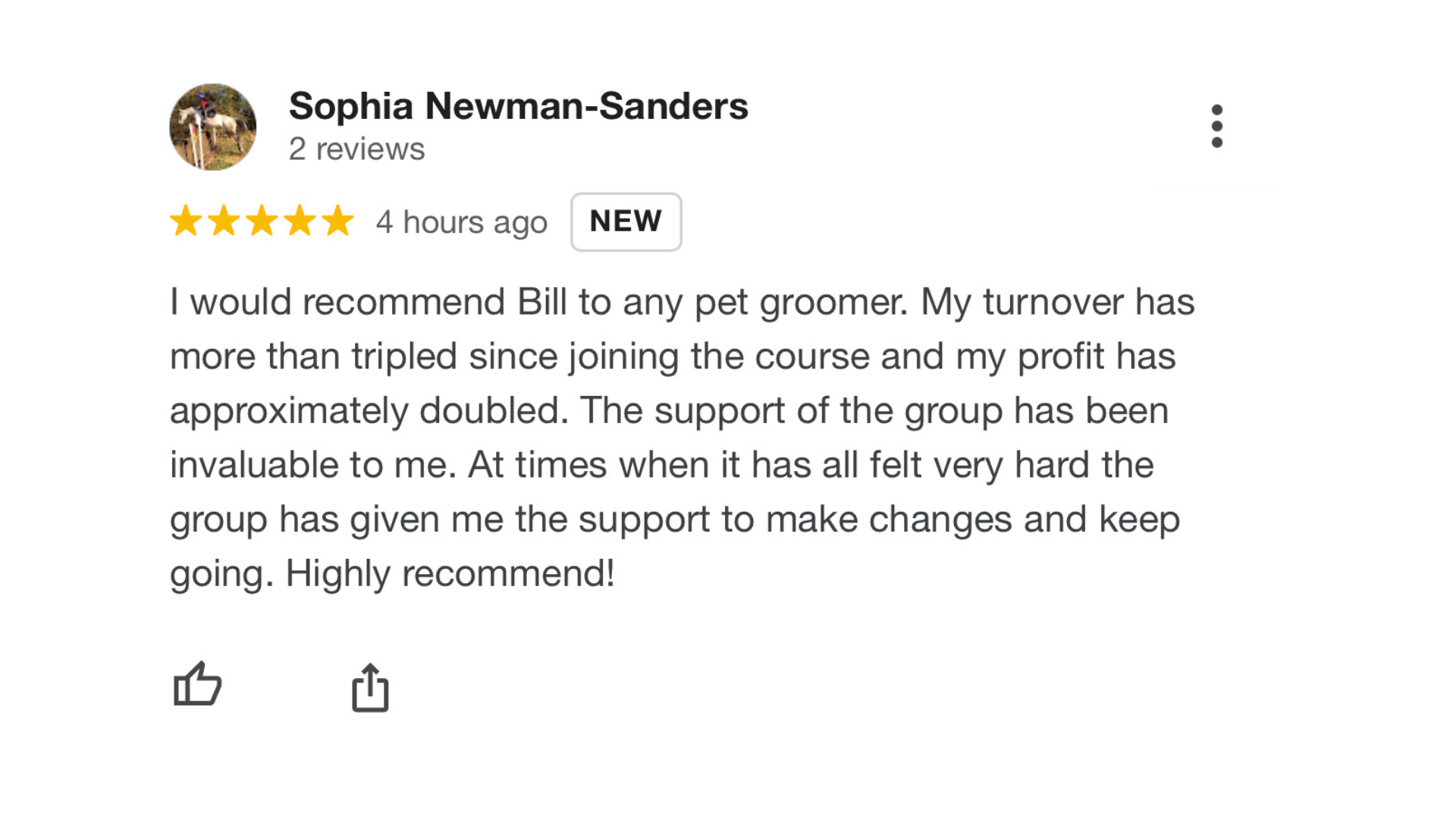Click the name "Bill" in the review
1456x819 pixels.
(x=541, y=303)
